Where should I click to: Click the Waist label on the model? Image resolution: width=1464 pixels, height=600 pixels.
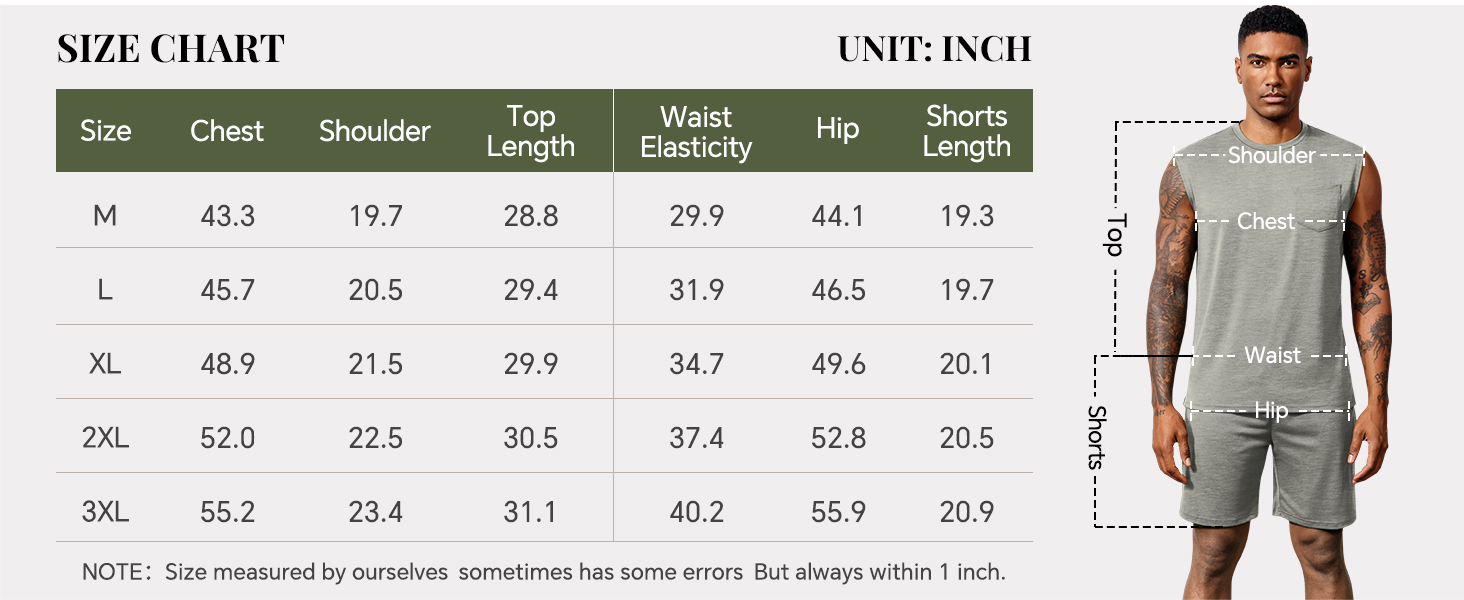click(x=1272, y=355)
